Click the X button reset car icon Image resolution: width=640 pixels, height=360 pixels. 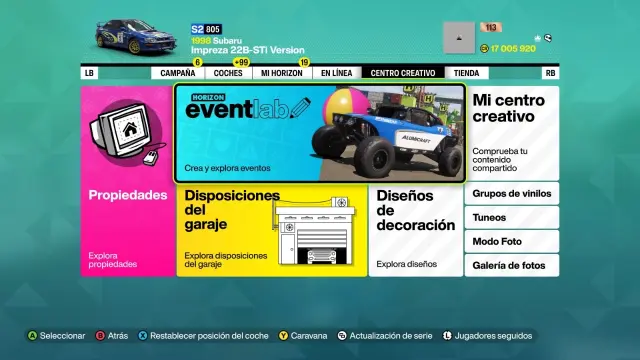point(142,336)
